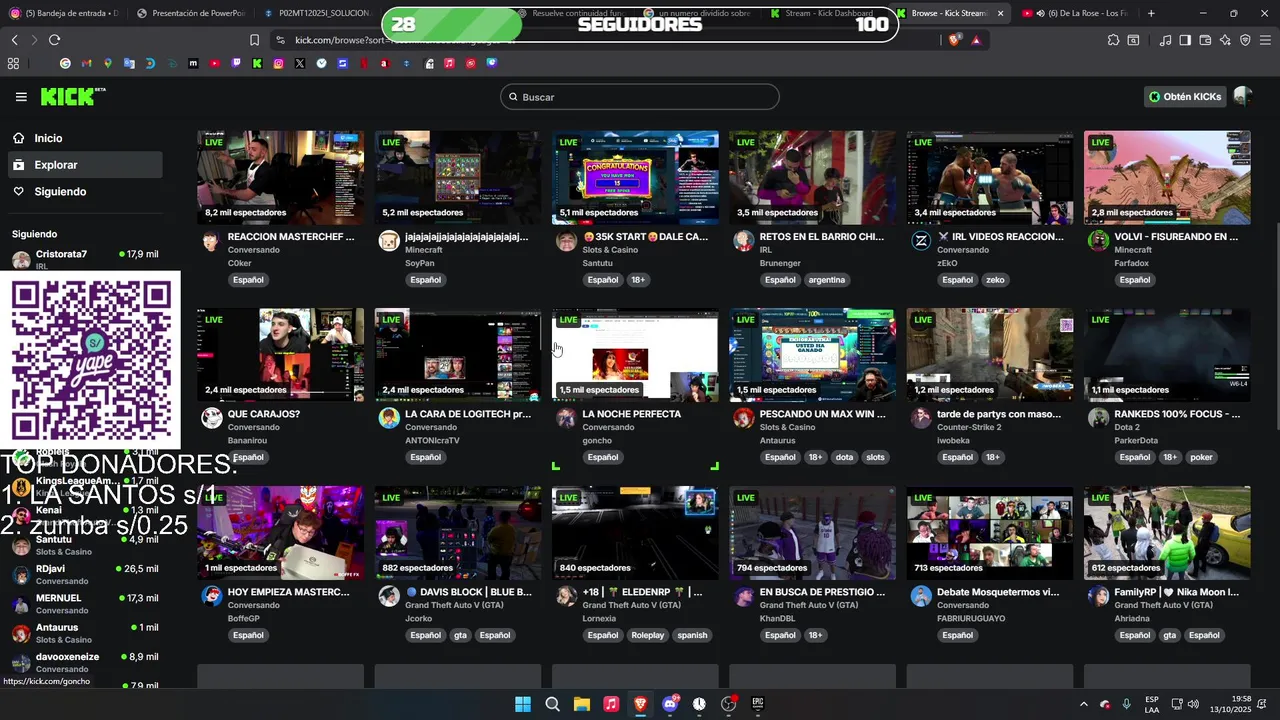Open REACCION MASTERCHEF stream thumbnail
The width and height of the screenshot is (1280, 720).
click(x=281, y=177)
